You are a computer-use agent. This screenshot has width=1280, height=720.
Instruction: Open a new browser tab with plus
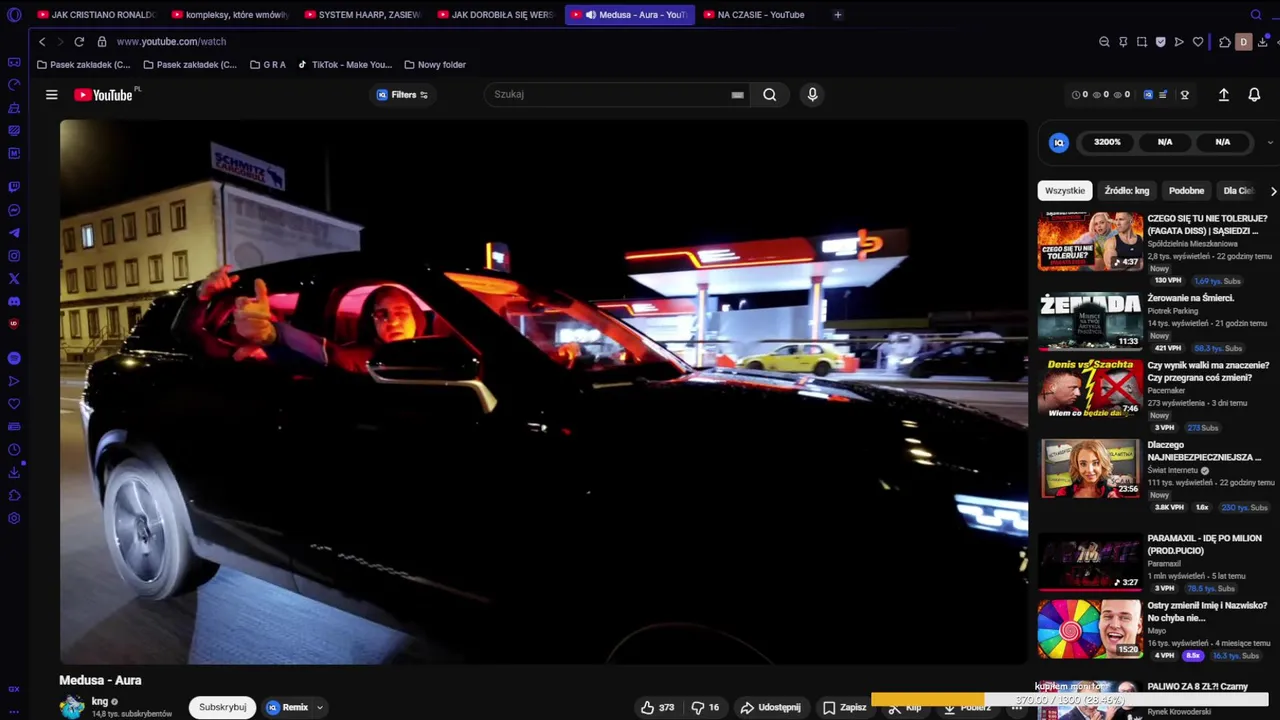coord(838,15)
